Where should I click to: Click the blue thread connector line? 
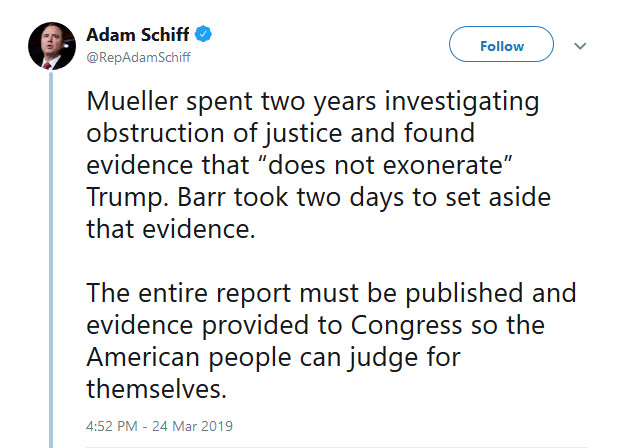click(51, 259)
